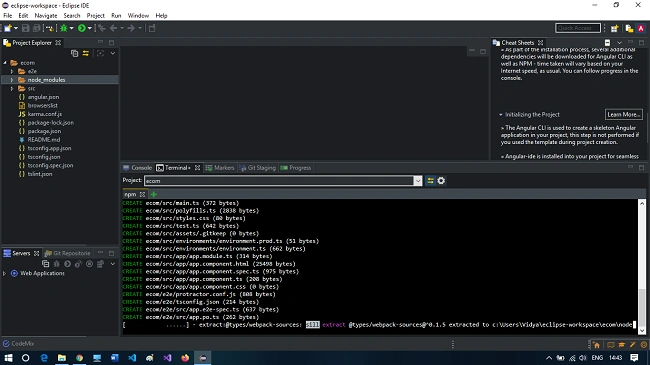This screenshot has height=365, width=650.
Task: Click Collapse all icon in Cheat Sheets
Action: coord(607,43)
